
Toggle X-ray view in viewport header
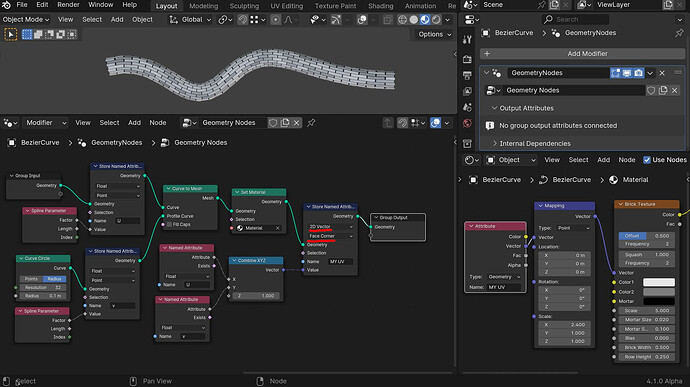[x=387, y=20]
